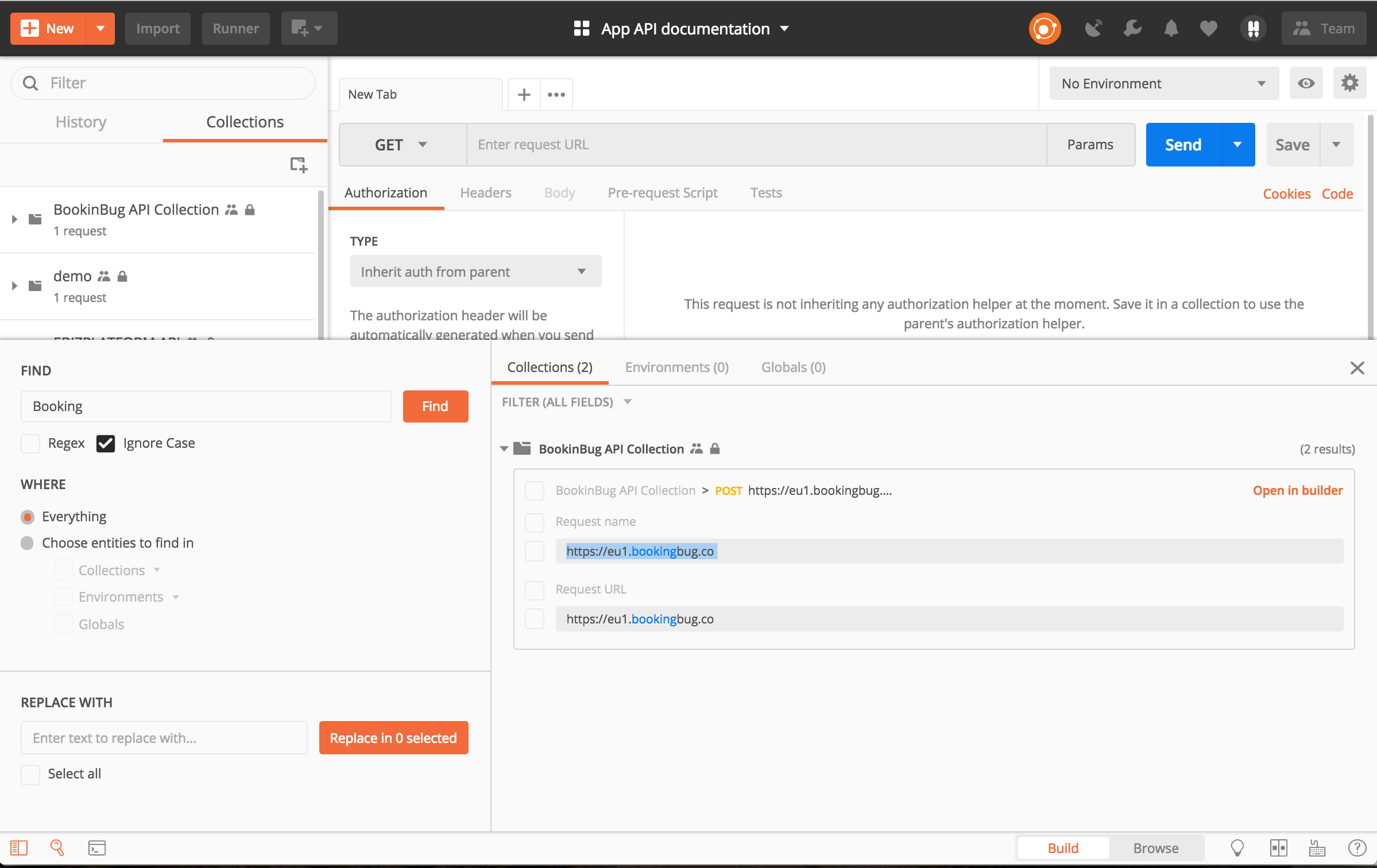Click the environment quick look eye icon
This screenshot has width=1377, height=868.
coord(1306,84)
